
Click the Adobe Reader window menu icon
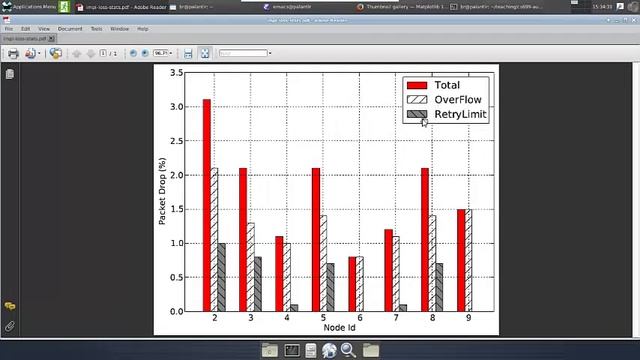tap(7, 20)
